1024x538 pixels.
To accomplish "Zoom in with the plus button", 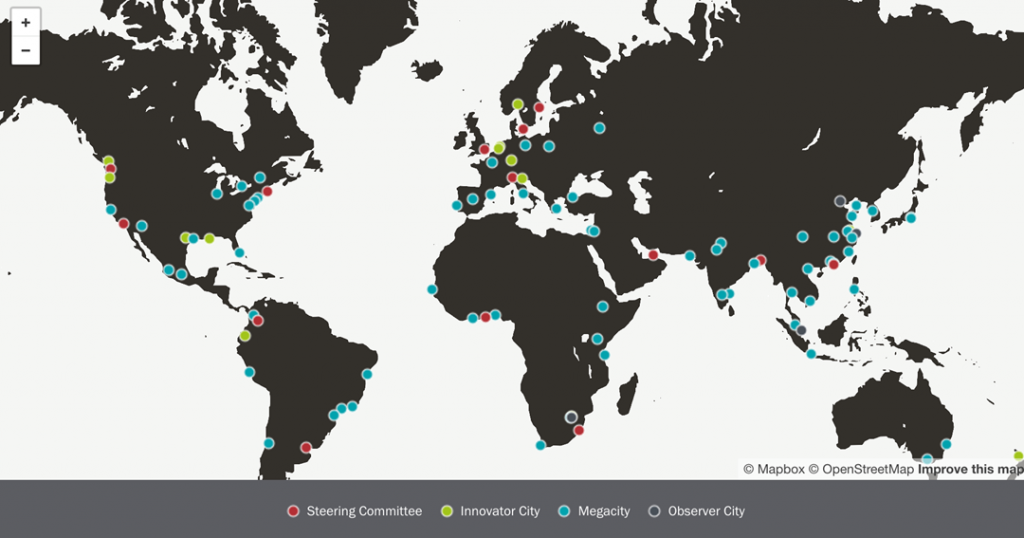I will [25, 23].
